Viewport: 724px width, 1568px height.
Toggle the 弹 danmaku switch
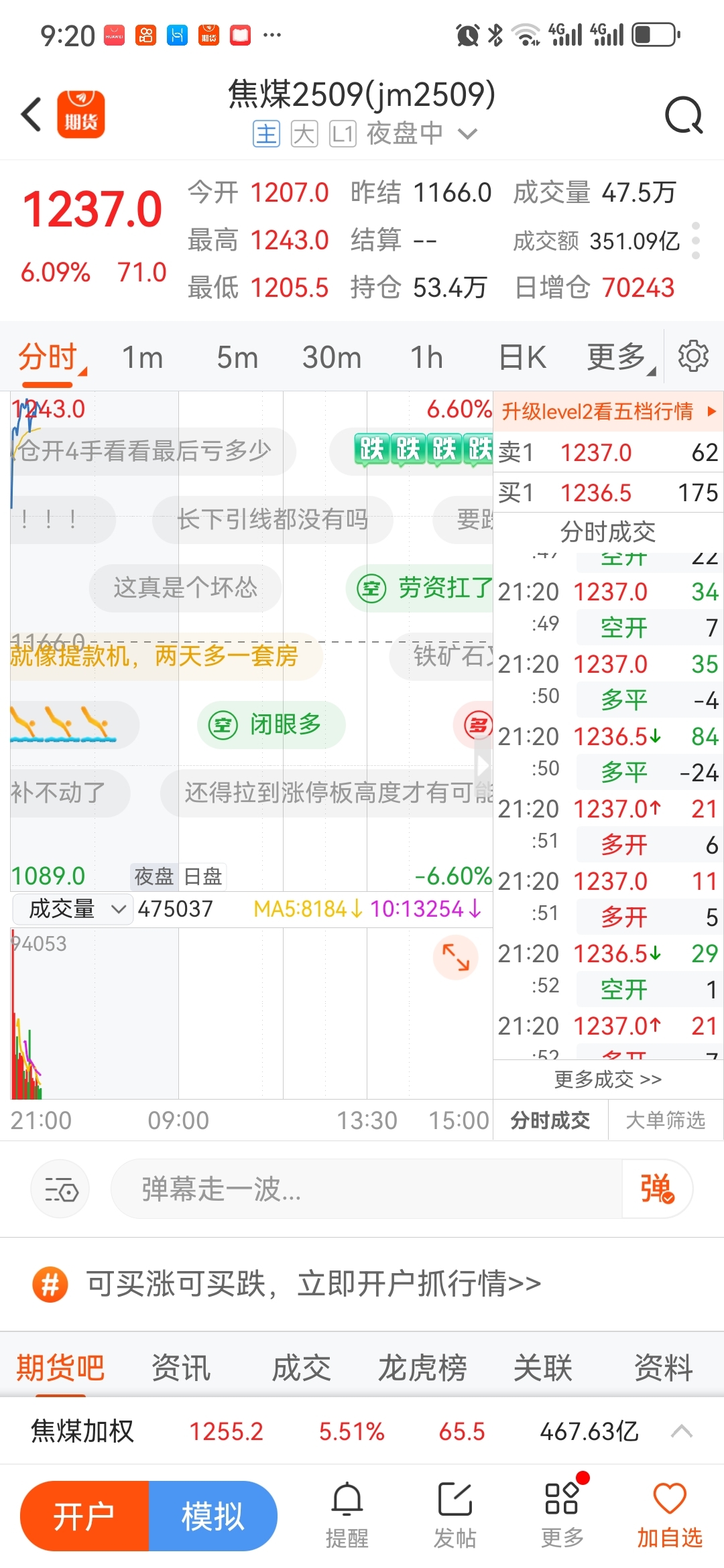[657, 1189]
